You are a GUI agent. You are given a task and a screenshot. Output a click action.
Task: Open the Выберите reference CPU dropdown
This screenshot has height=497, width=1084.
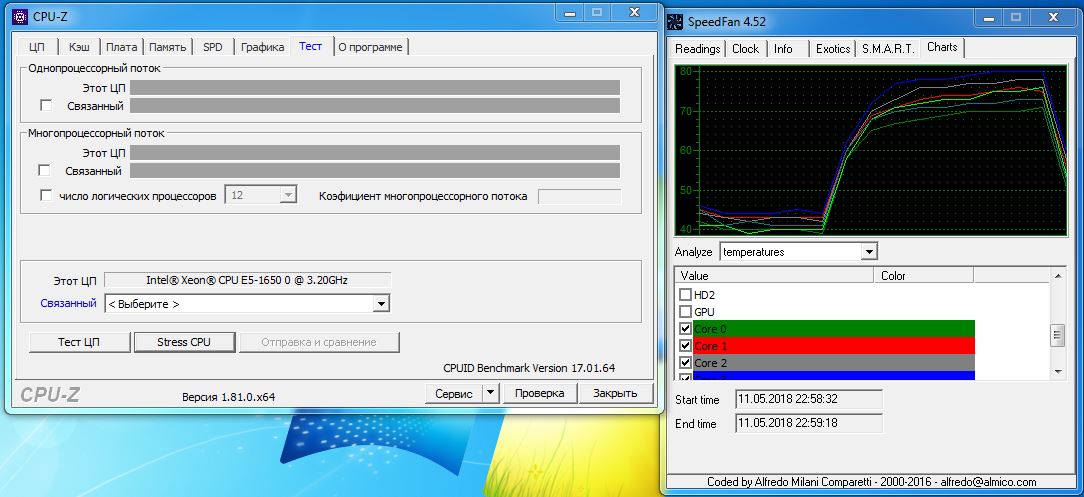point(380,303)
